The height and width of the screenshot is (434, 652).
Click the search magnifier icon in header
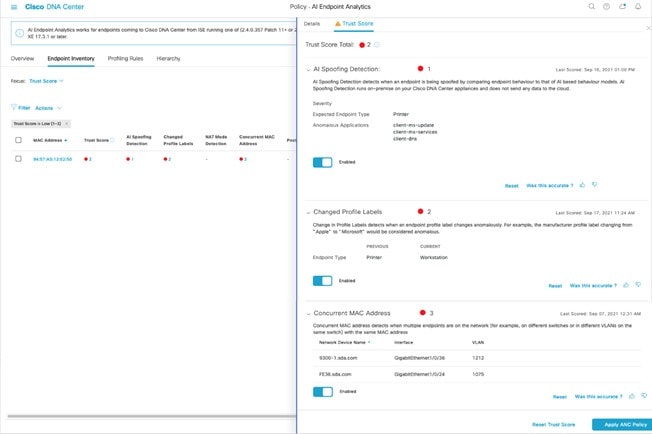click(591, 7)
